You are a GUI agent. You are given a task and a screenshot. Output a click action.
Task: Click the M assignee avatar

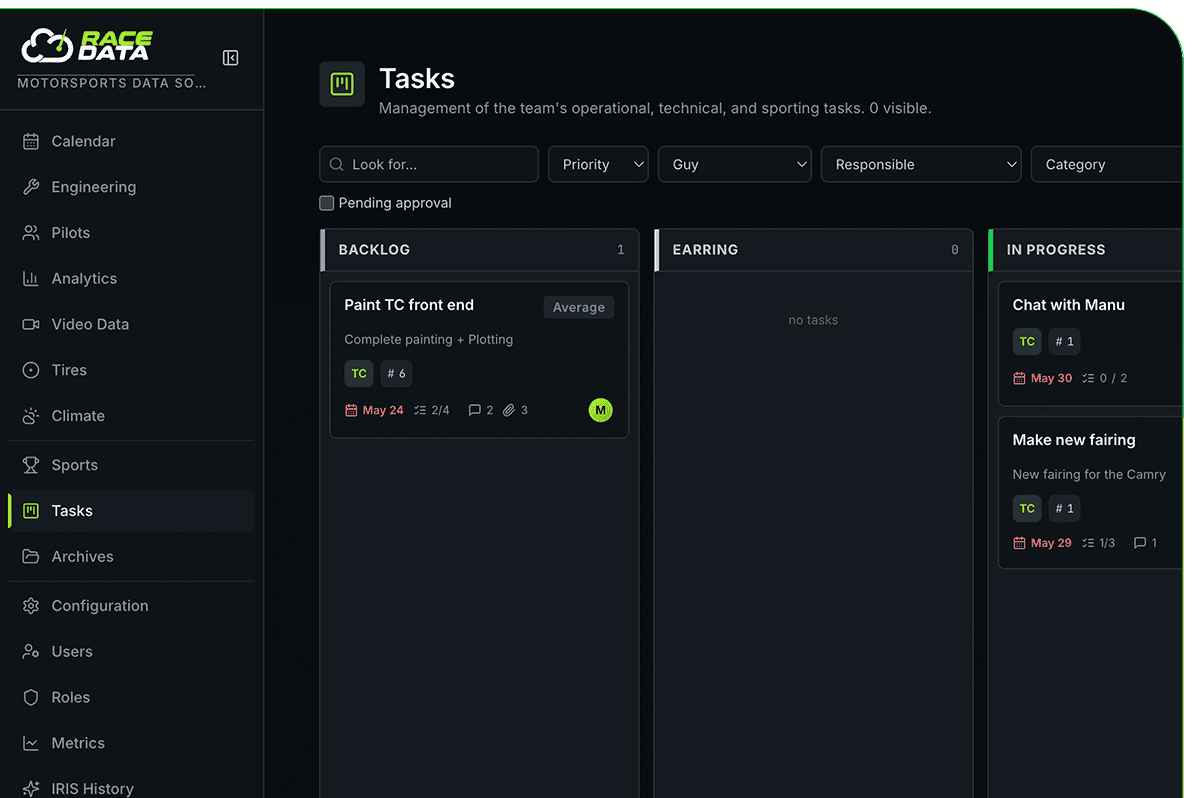pos(600,410)
